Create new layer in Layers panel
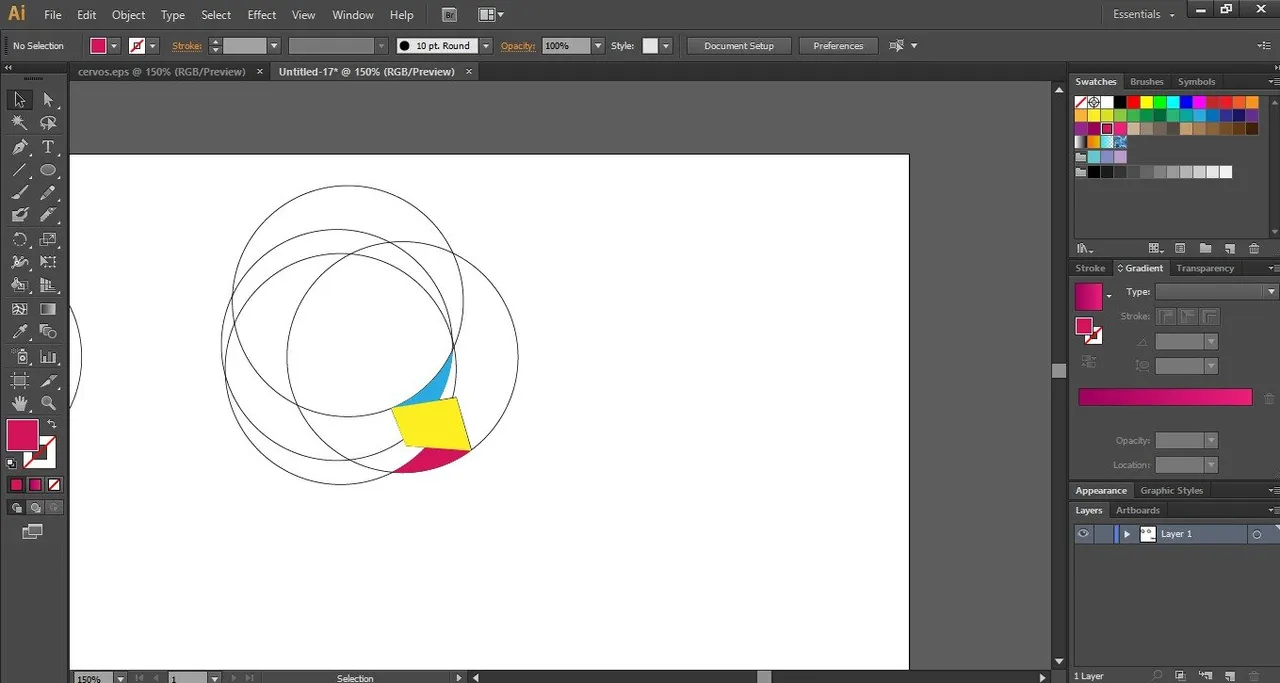The height and width of the screenshot is (683, 1280). point(1229,676)
